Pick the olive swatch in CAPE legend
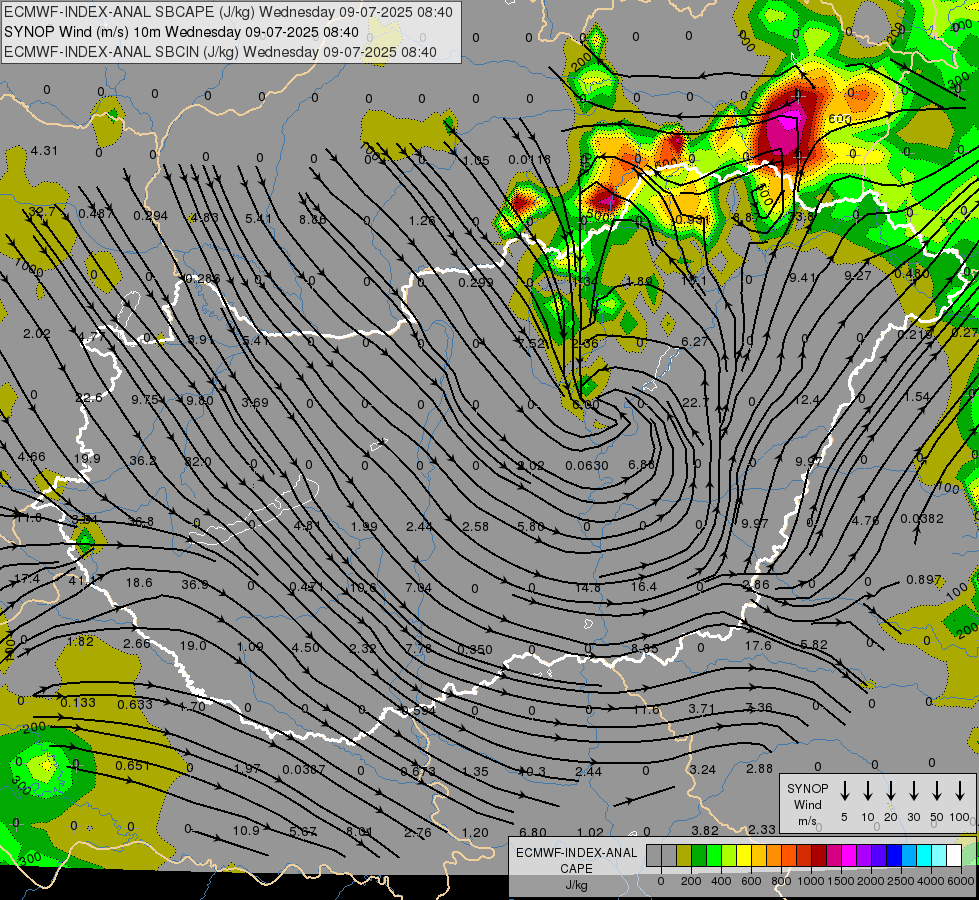The width and height of the screenshot is (979, 900). click(684, 855)
